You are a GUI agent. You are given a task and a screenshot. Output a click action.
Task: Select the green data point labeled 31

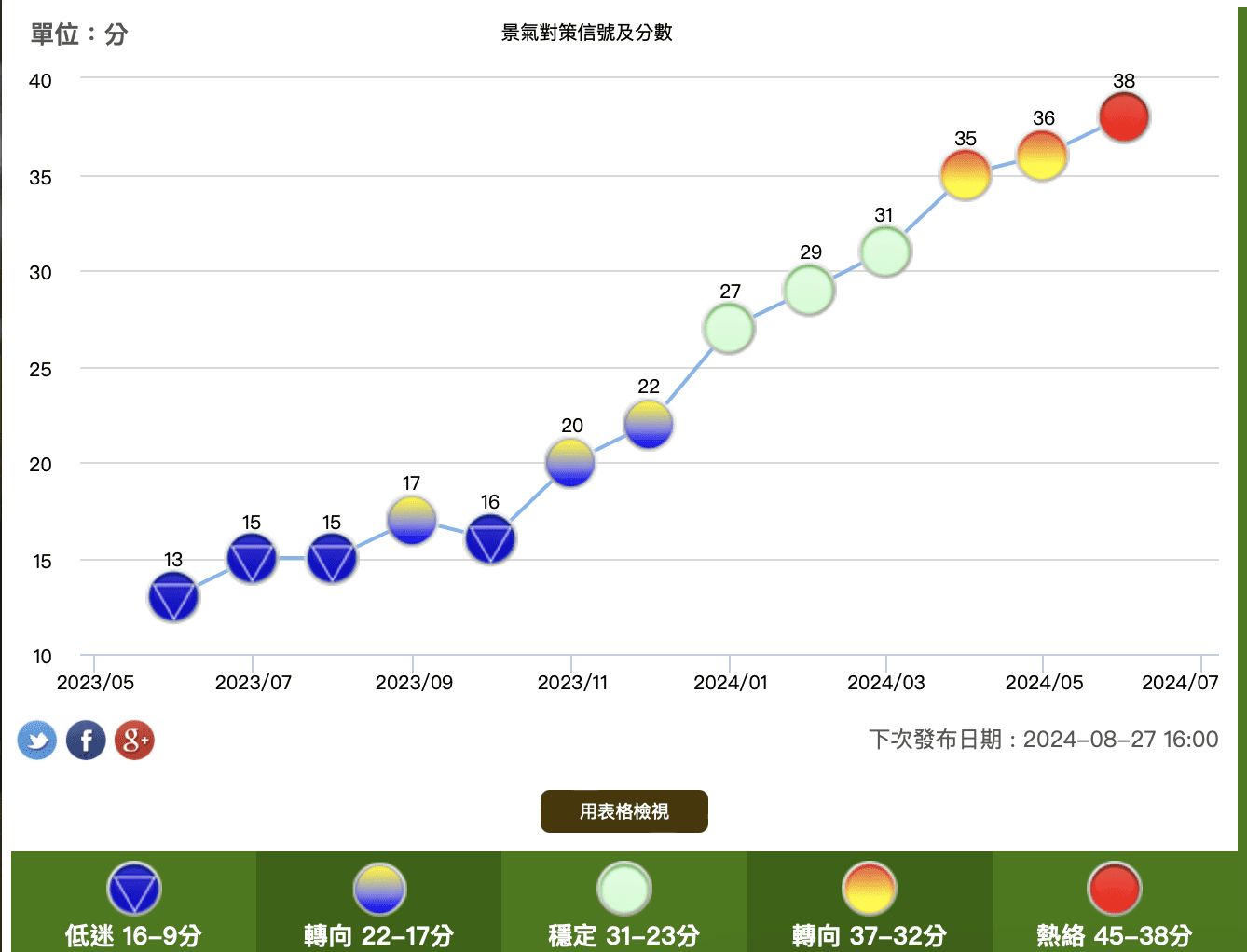point(885,252)
